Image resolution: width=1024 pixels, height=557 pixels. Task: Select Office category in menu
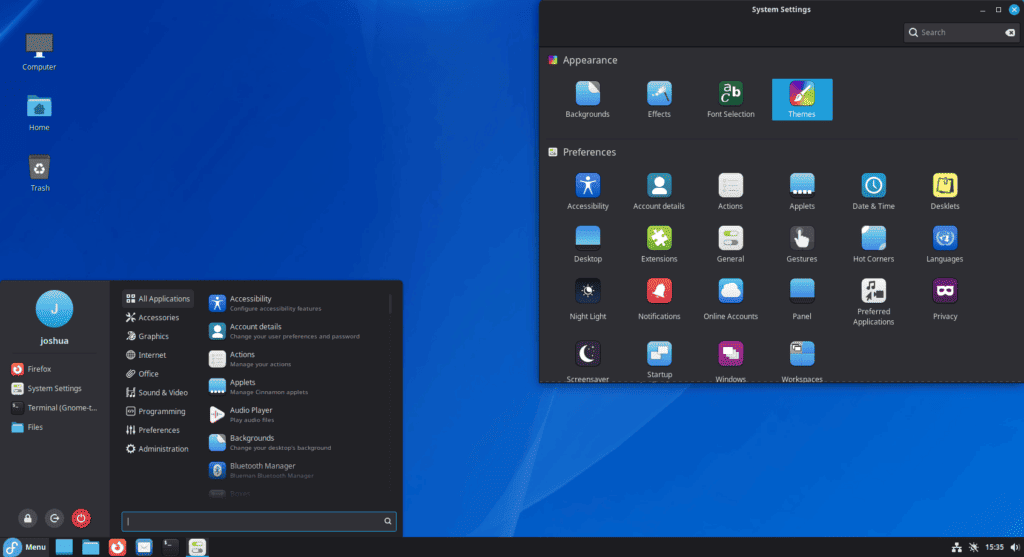pos(142,374)
